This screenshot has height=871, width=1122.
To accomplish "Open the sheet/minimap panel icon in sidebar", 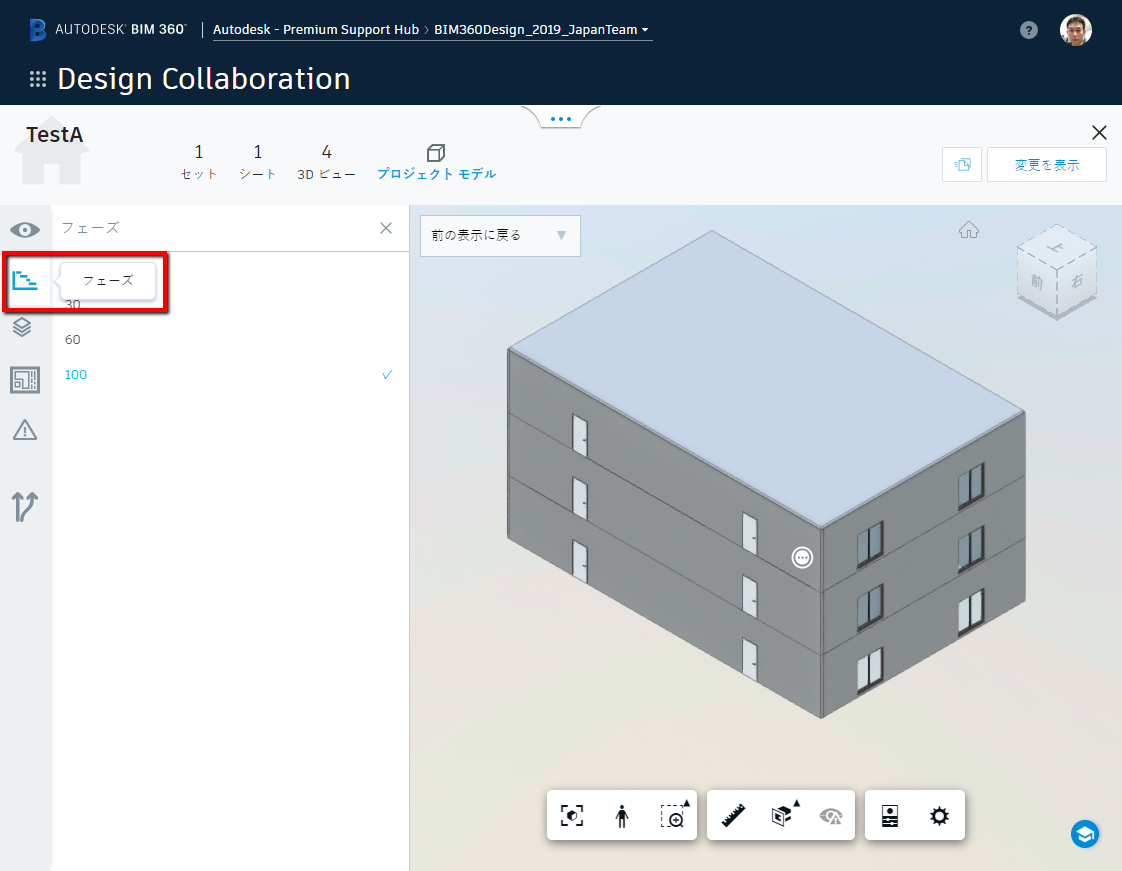I will click(x=24, y=380).
